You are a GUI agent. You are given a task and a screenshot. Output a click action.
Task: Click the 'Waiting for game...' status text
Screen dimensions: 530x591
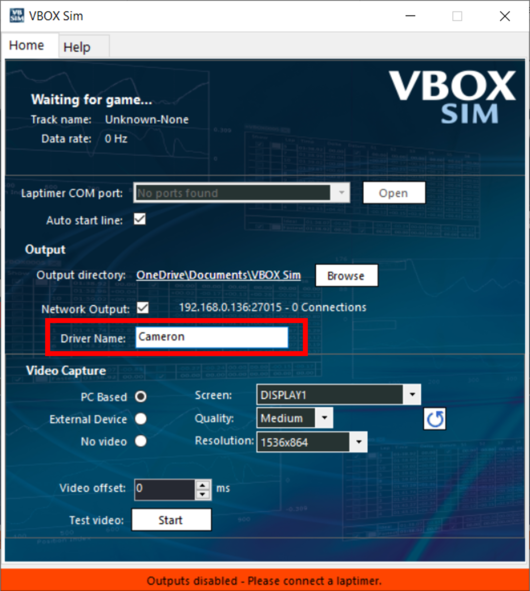(x=92, y=100)
